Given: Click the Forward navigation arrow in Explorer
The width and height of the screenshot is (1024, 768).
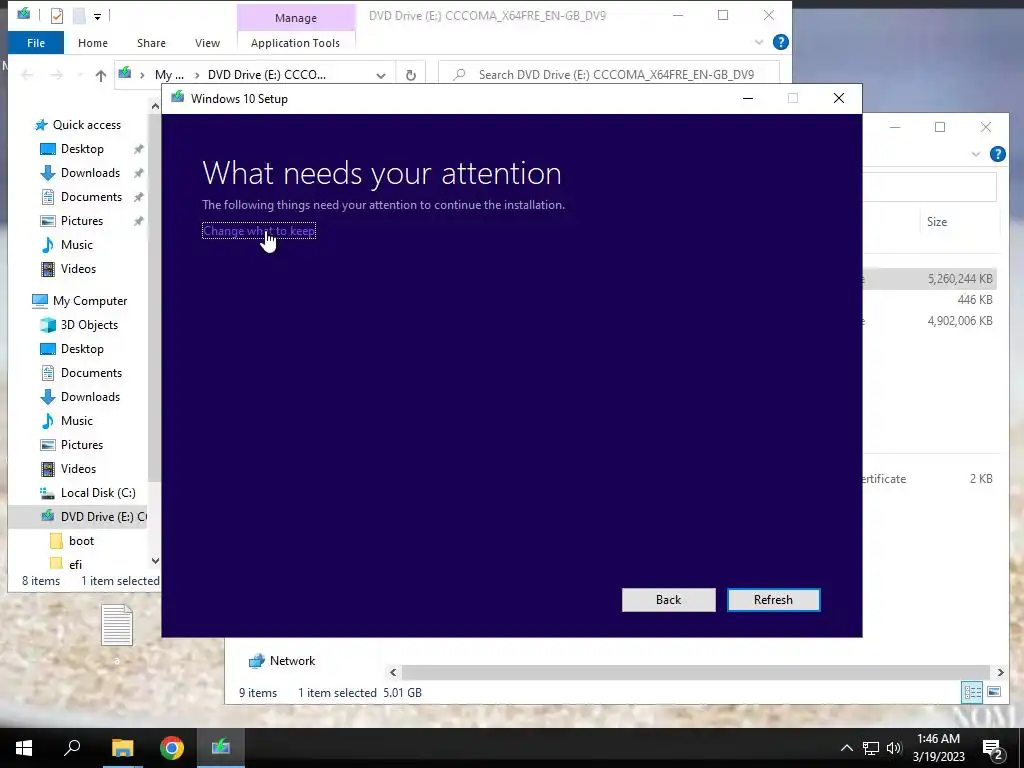Looking at the screenshot, I should pyautogui.click(x=57, y=76).
